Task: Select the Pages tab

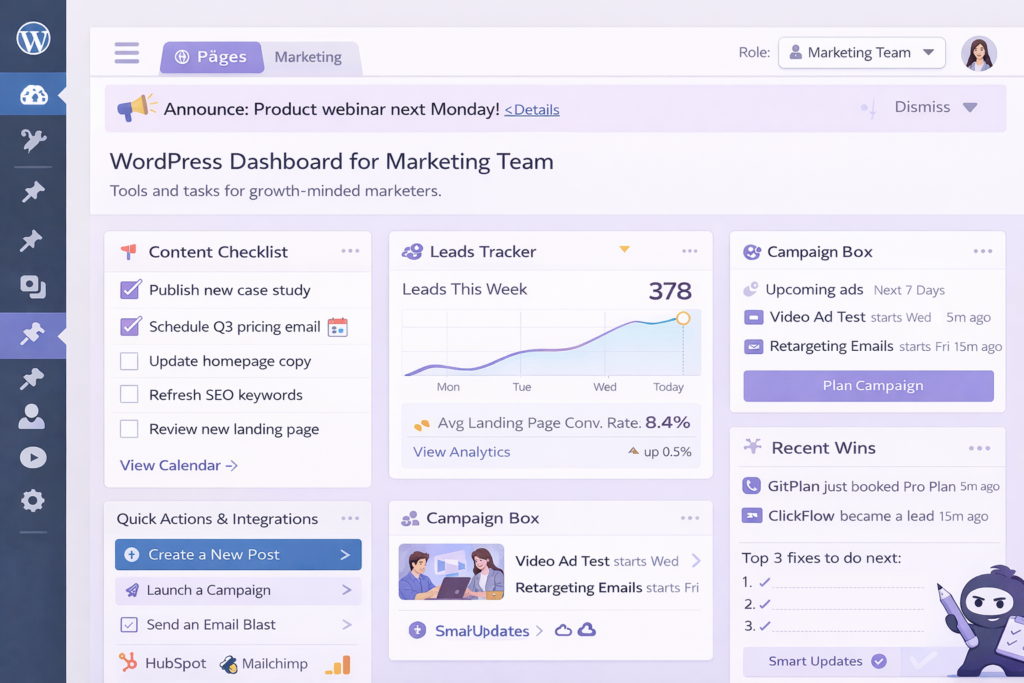Action: 212,57
